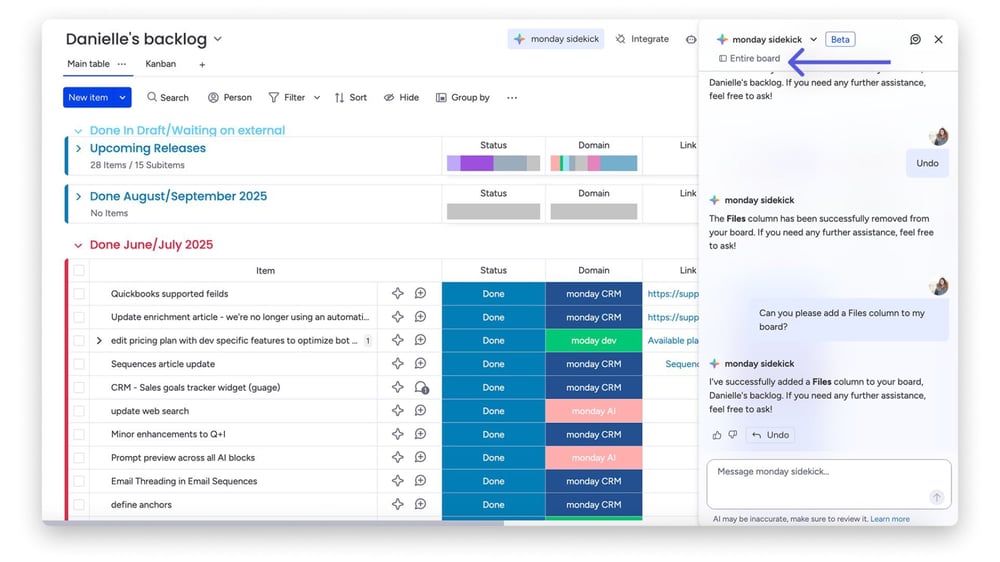The height and width of the screenshot is (562, 1000).
Task: Open updates bubble on Minor enhancements to Q+I row
Action: (420, 434)
